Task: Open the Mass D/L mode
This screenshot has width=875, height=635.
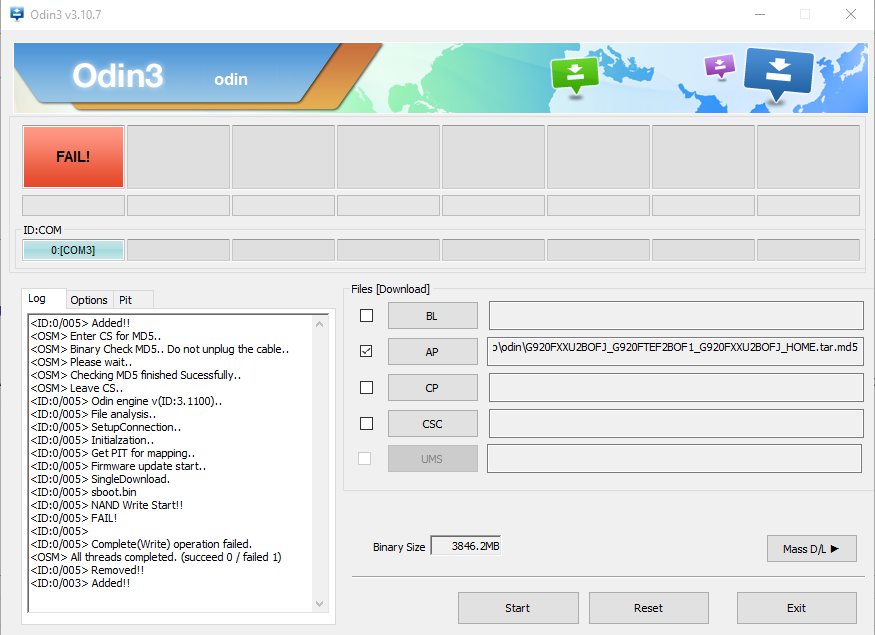Action: tap(811, 549)
